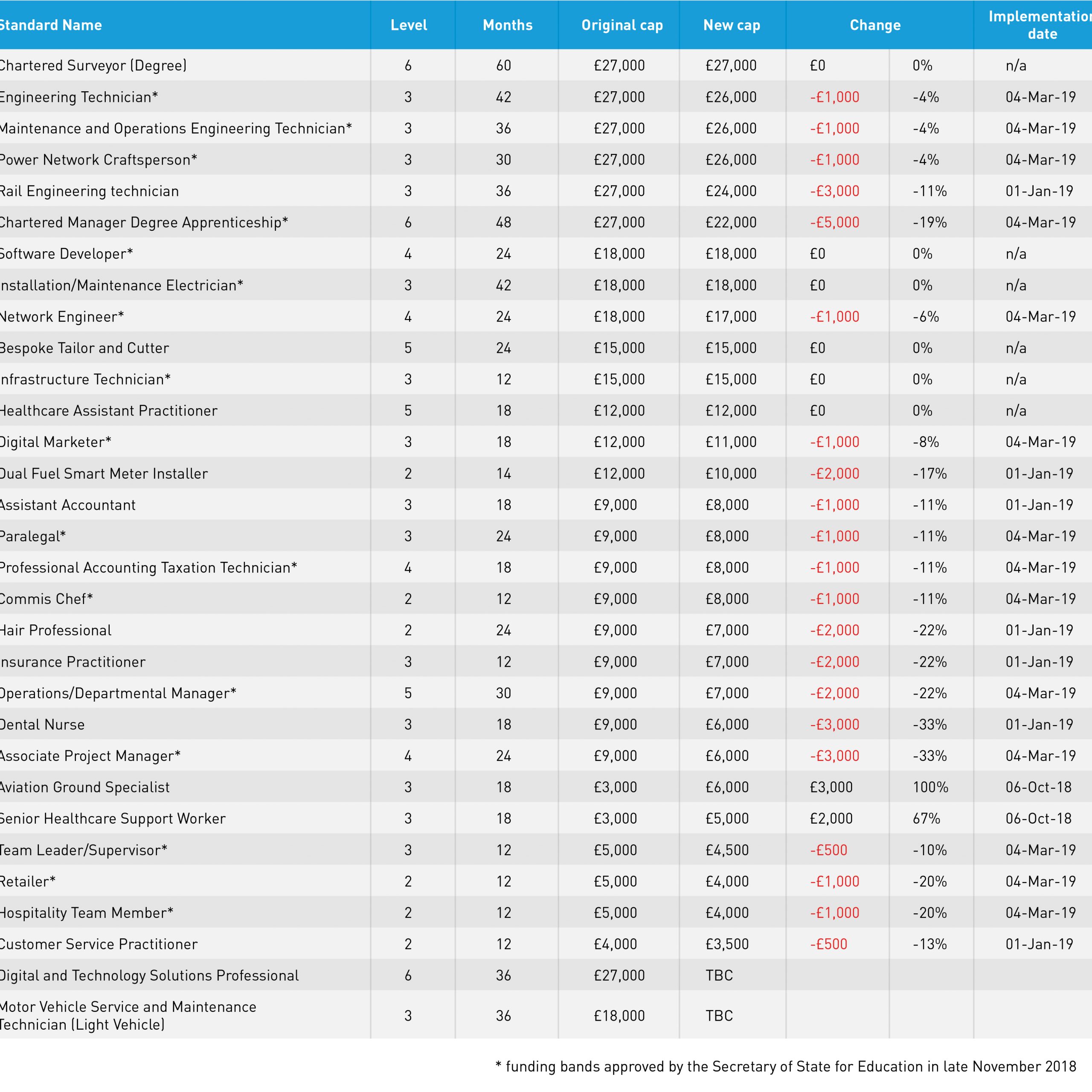The height and width of the screenshot is (1092, 1092).
Task: Click £17,000 new cap for Network Engineer
Action: coord(731,317)
